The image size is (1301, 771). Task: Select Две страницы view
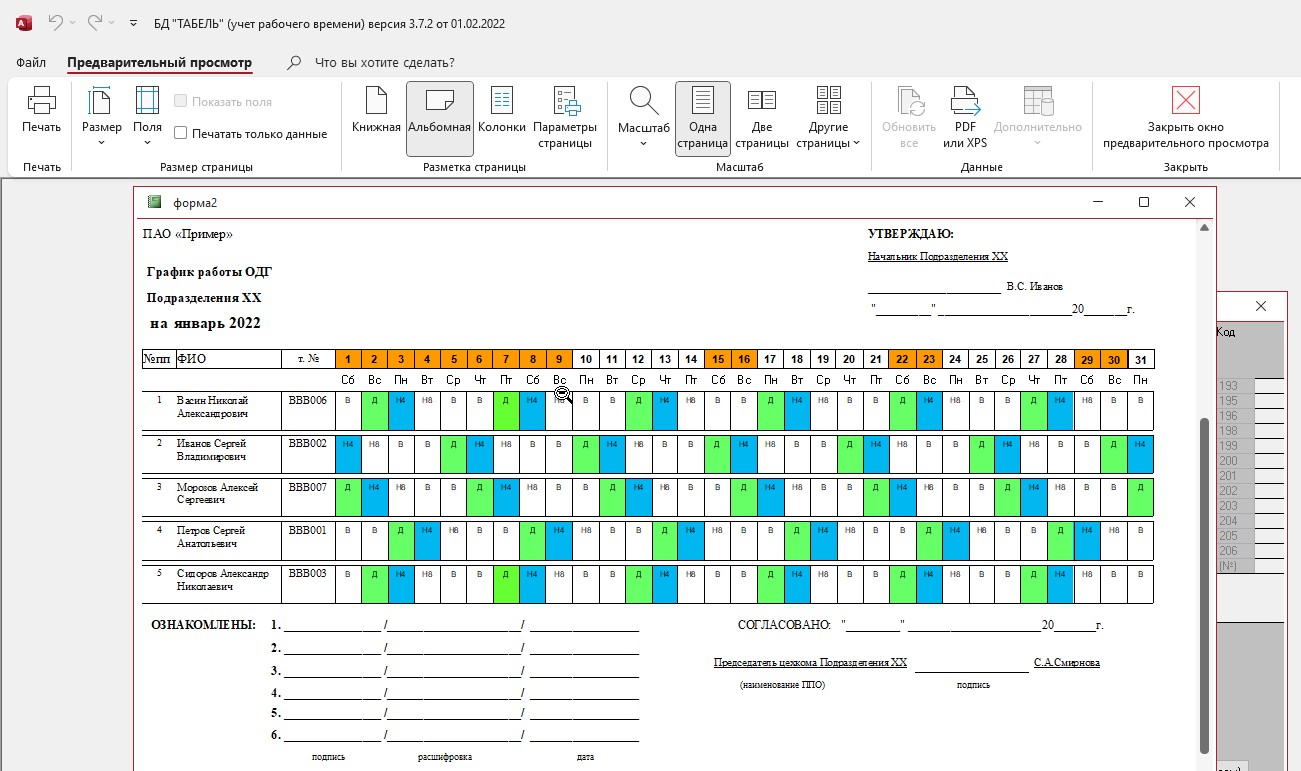tap(762, 117)
